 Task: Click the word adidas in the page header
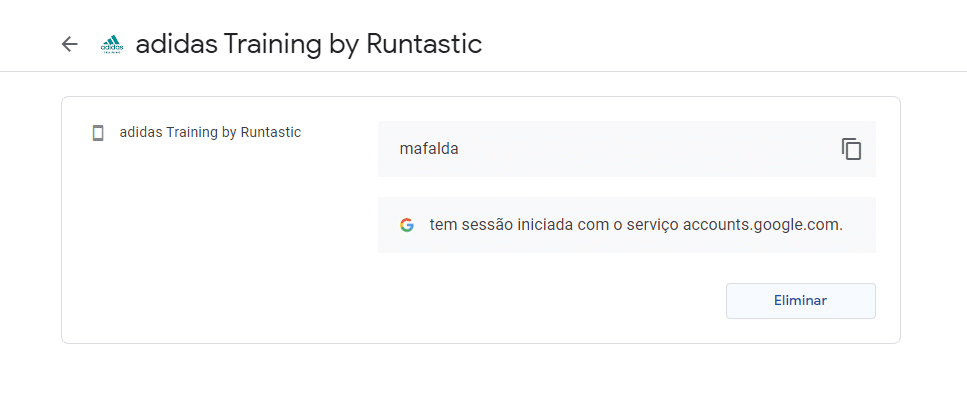[x=176, y=44]
